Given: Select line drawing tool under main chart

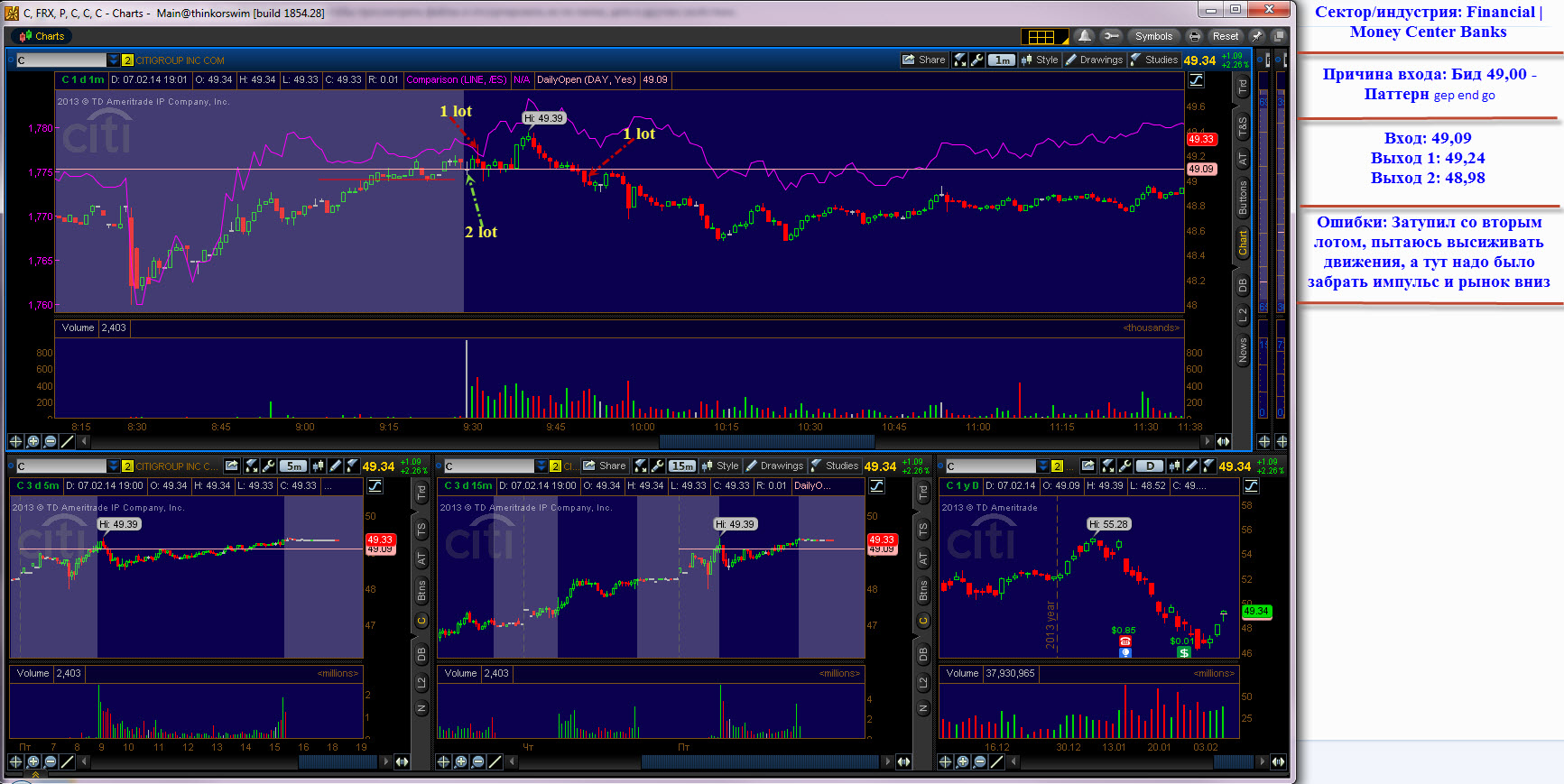Looking at the screenshot, I should pyautogui.click(x=67, y=441).
